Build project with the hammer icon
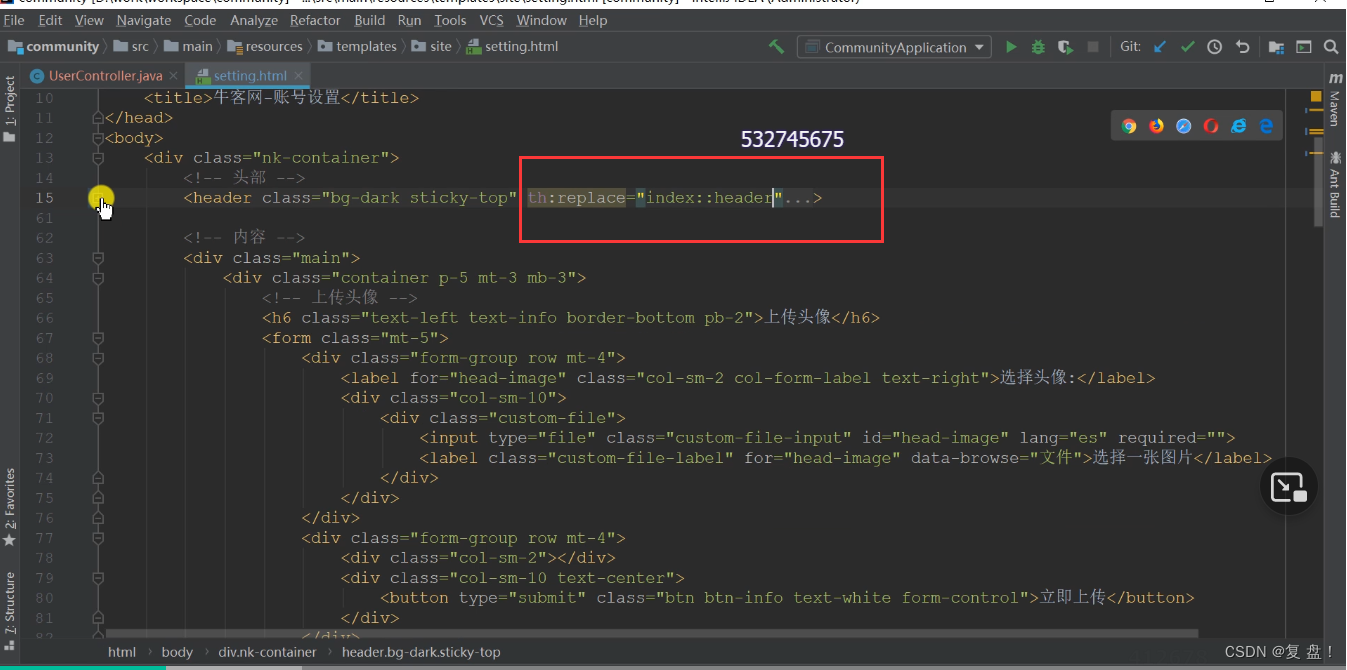 click(776, 46)
